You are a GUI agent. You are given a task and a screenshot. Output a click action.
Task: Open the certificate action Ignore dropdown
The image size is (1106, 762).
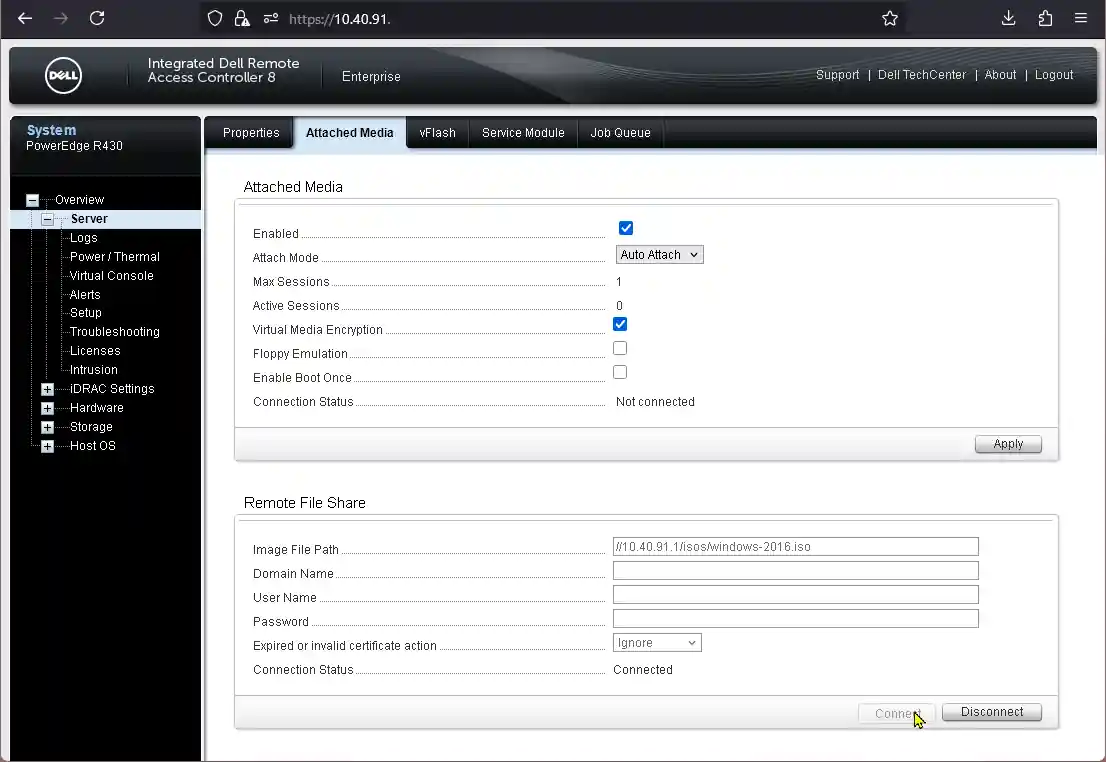pyautogui.click(x=657, y=643)
